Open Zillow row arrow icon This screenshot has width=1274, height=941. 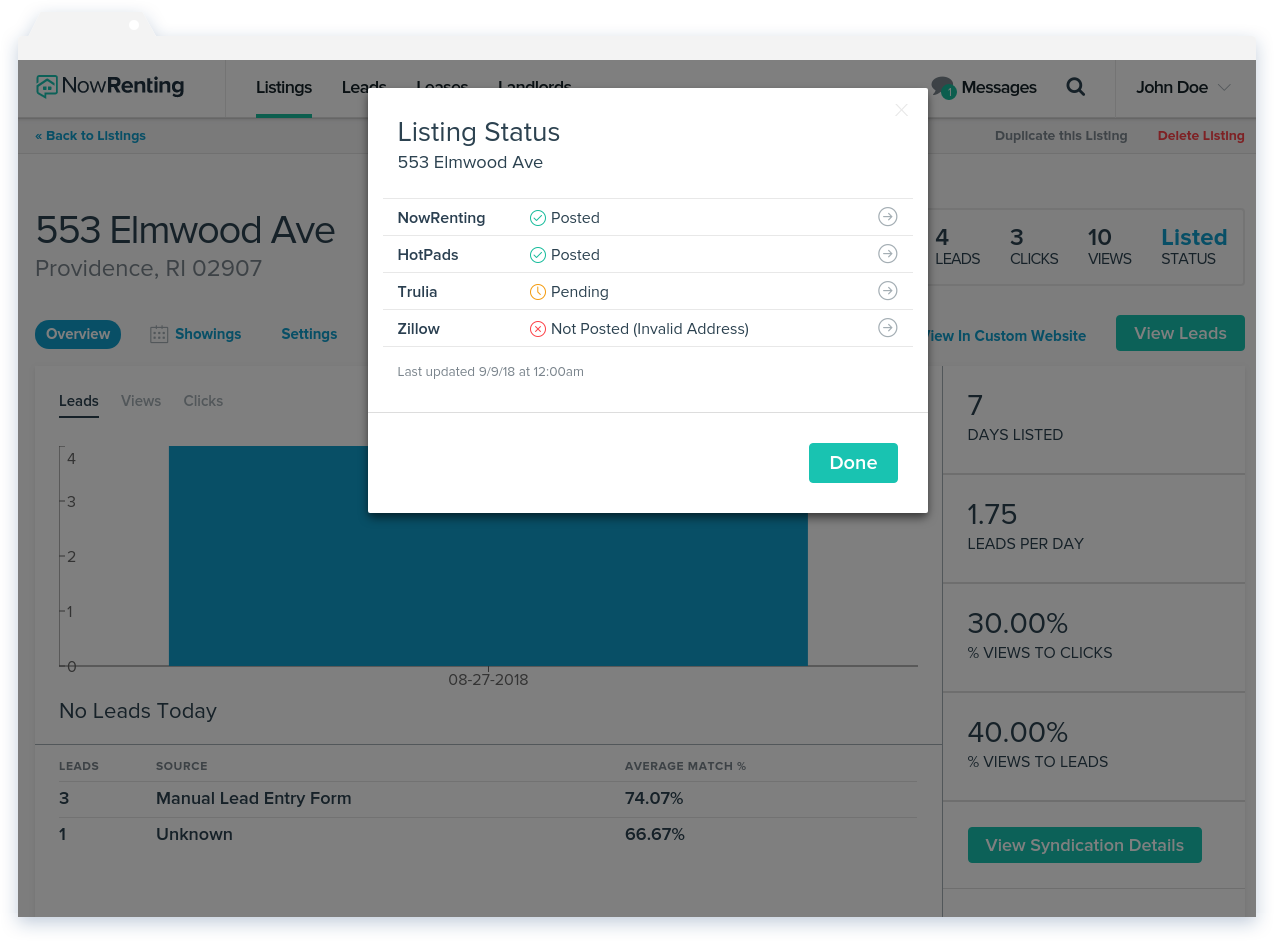887,328
